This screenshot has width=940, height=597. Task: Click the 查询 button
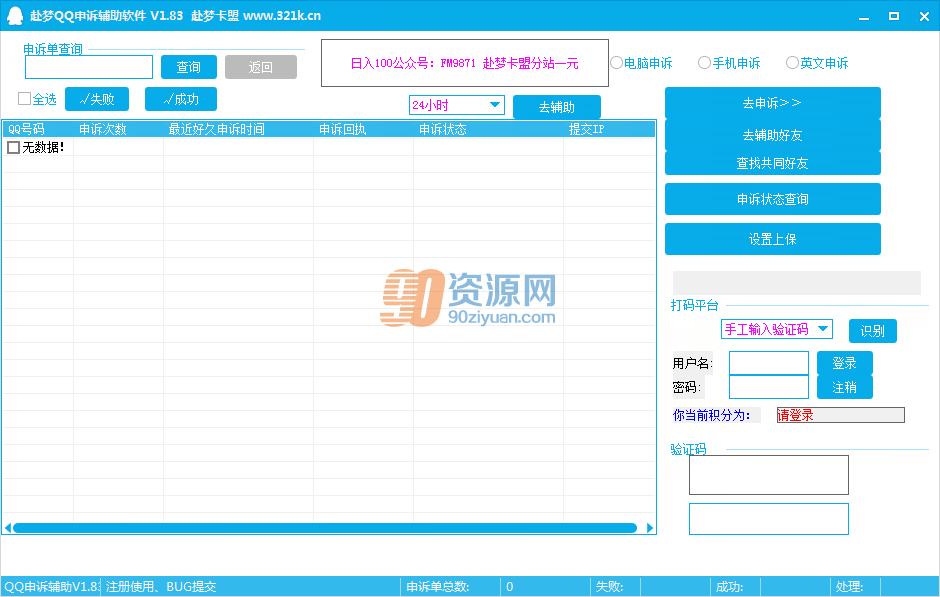(x=189, y=67)
